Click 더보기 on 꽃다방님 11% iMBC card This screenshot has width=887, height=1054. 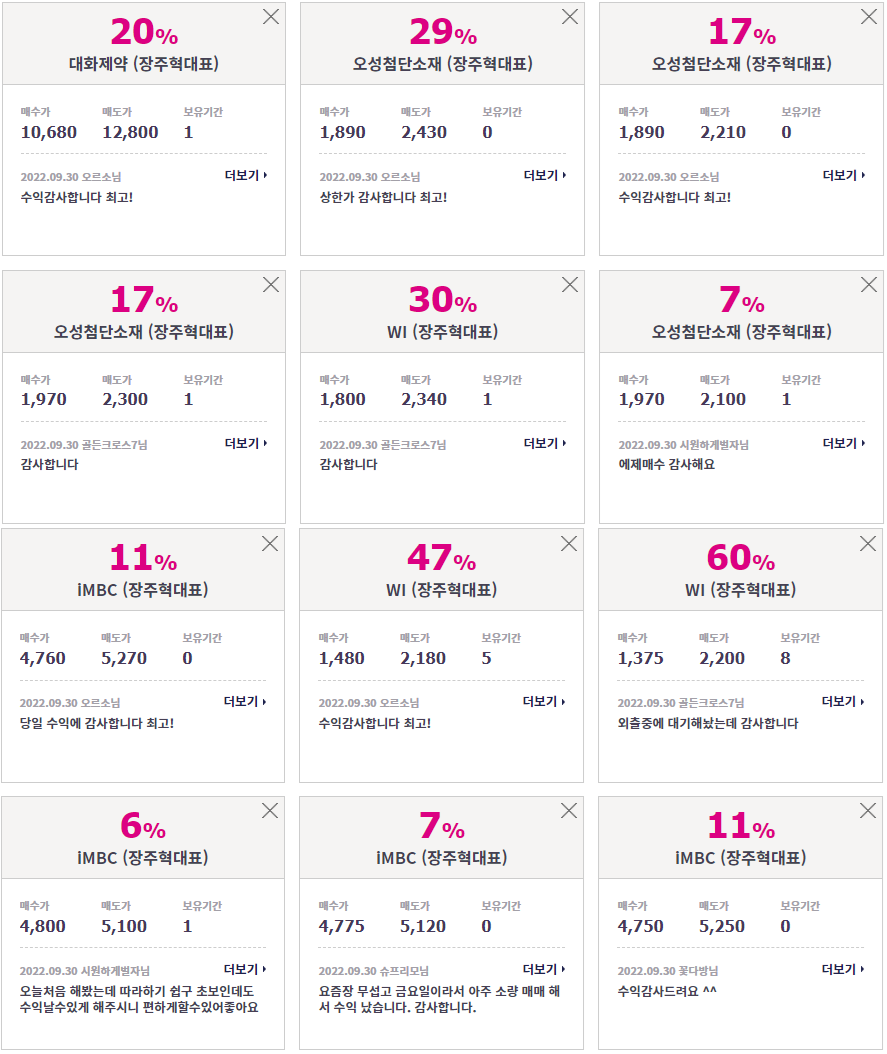pyautogui.click(x=843, y=969)
